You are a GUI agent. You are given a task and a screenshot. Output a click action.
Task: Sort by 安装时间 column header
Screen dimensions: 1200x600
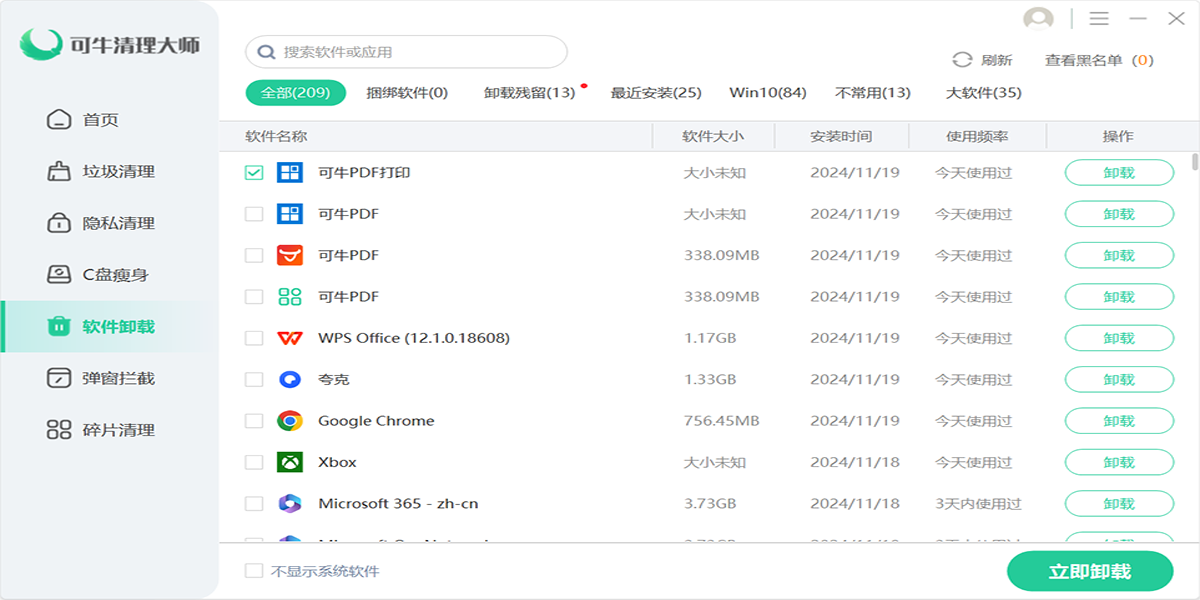pyautogui.click(x=841, y=136)
